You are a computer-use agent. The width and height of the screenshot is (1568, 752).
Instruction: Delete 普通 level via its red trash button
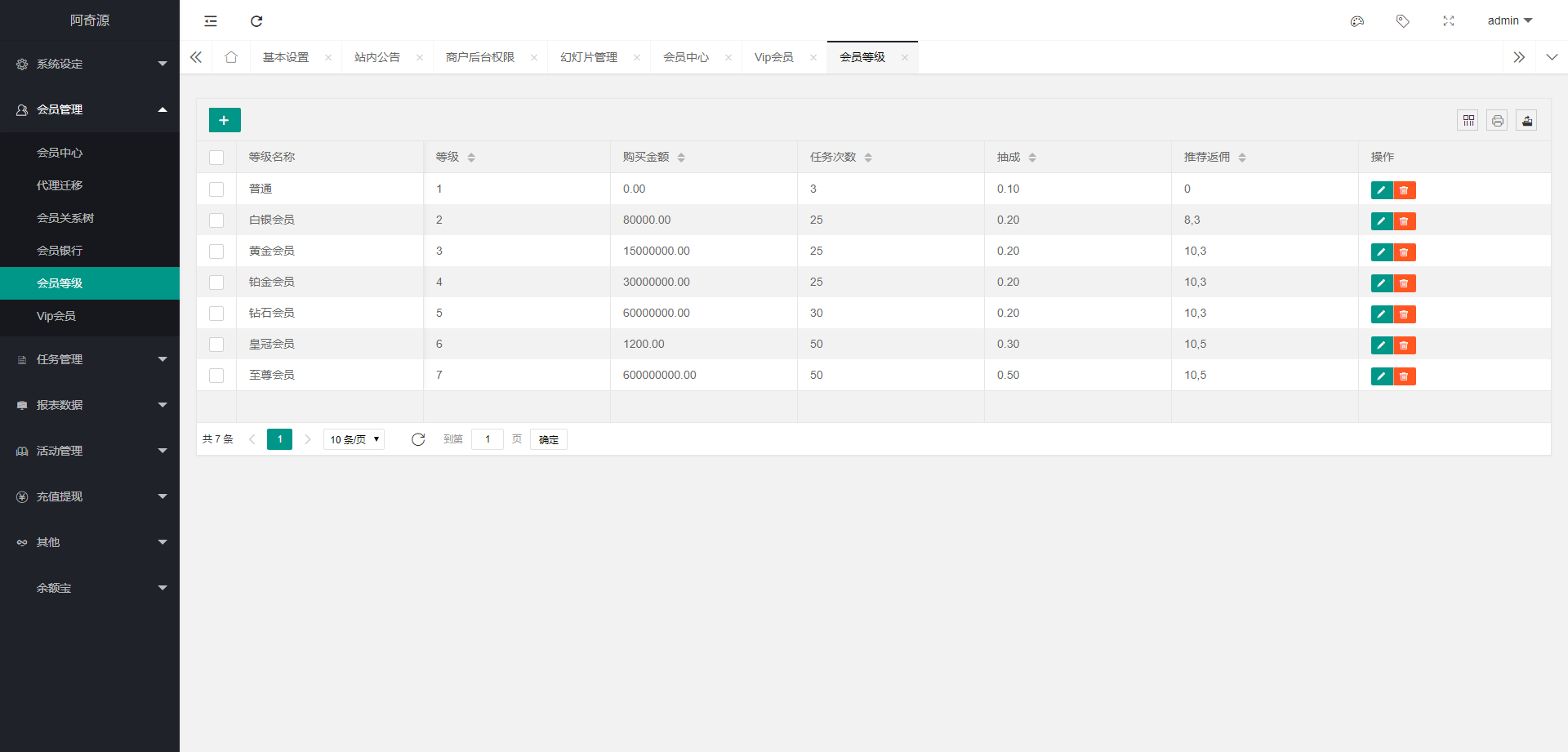[1404, 189]
